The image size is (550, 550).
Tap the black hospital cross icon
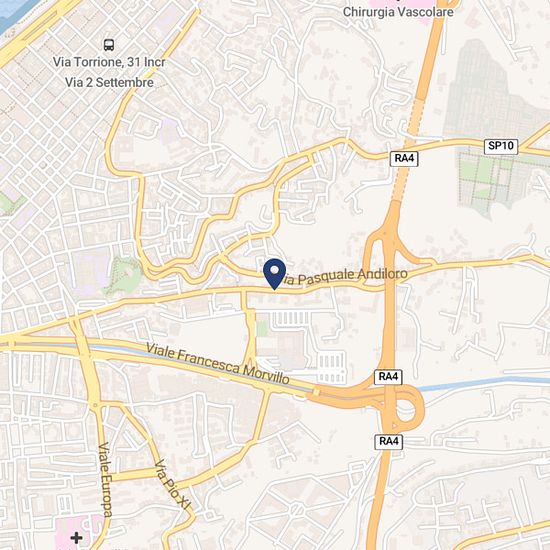(x=76, y=538)
